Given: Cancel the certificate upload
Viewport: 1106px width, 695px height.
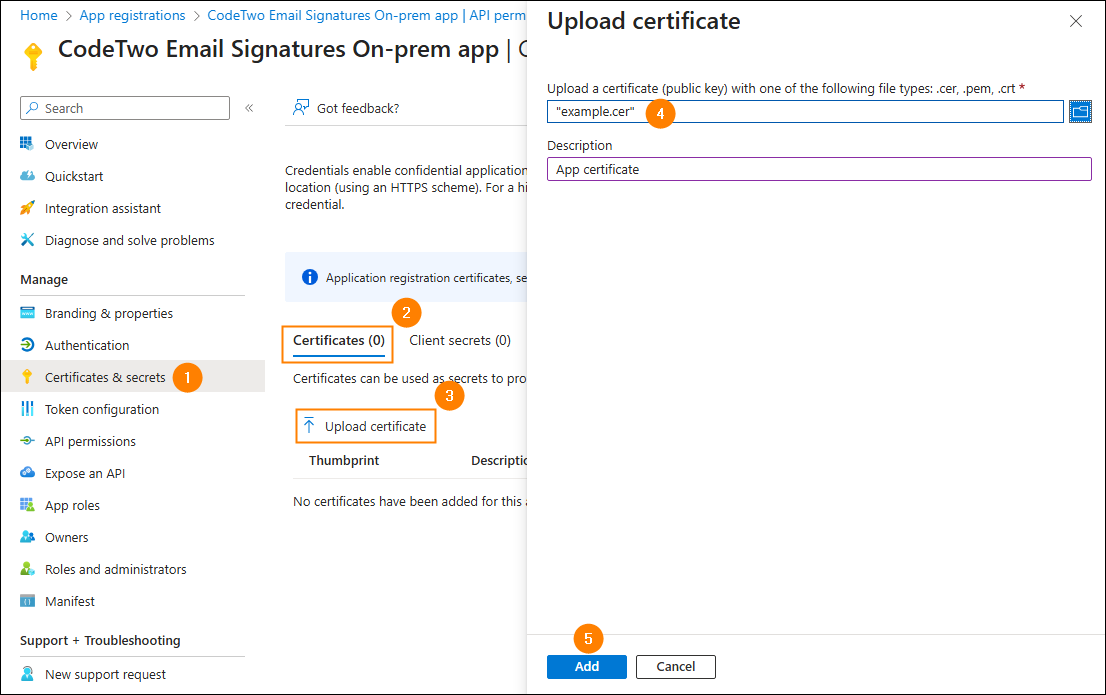Looking at the screenshot, I should coord(675,666).
